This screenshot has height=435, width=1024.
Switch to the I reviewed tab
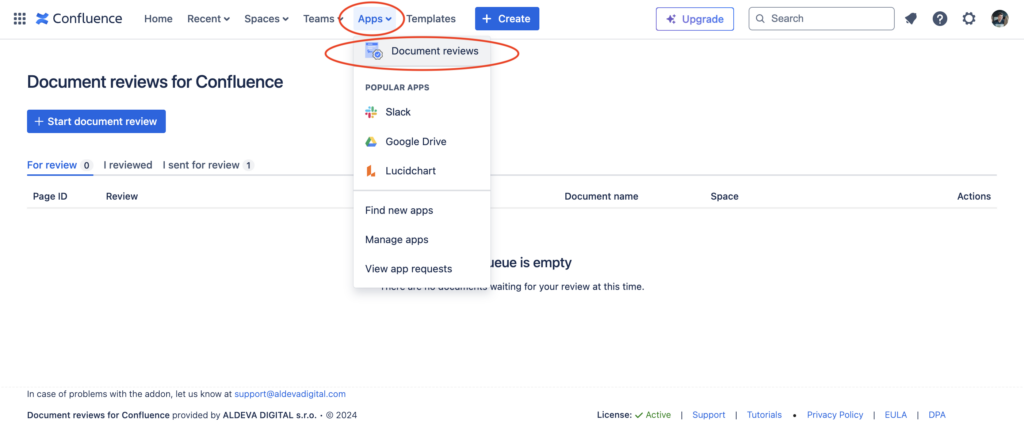128,165
